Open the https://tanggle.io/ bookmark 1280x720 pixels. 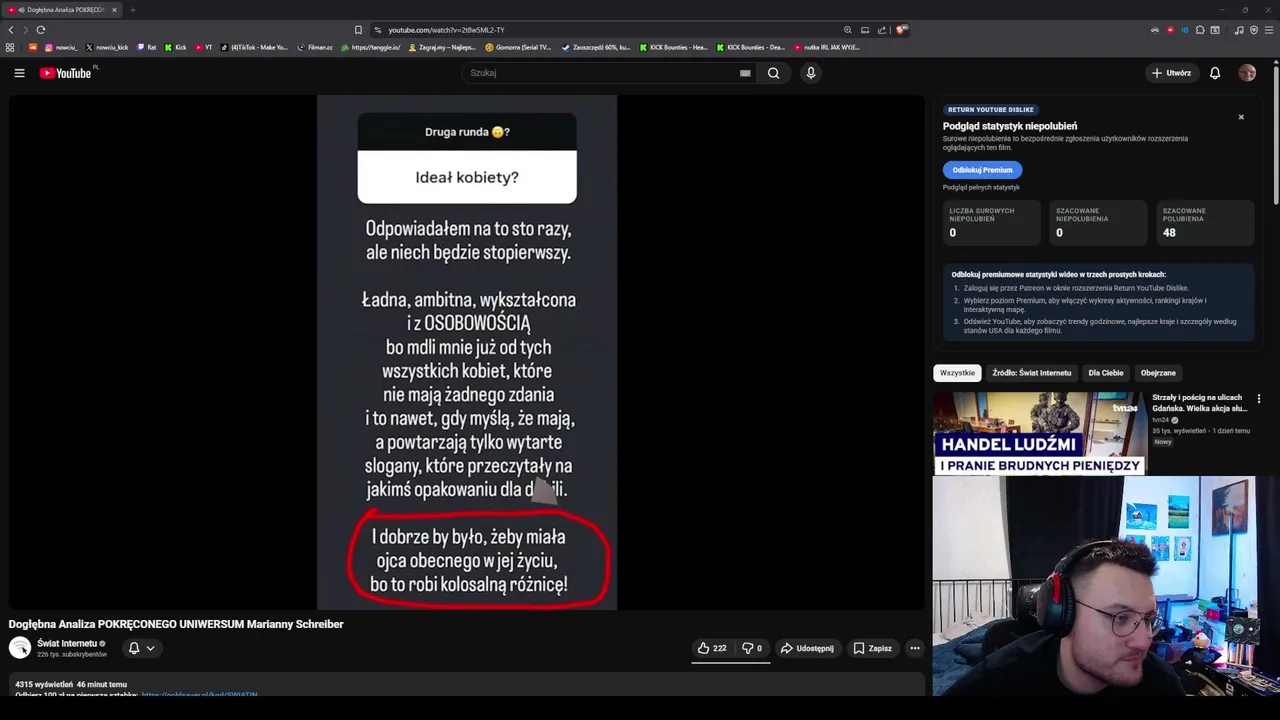click(x=371, y=47)
